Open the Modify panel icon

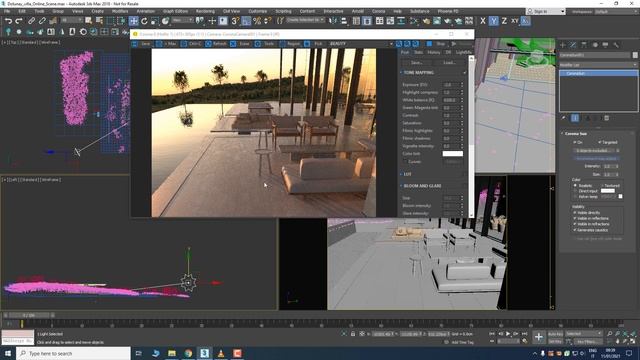click(x=573, y=45)
